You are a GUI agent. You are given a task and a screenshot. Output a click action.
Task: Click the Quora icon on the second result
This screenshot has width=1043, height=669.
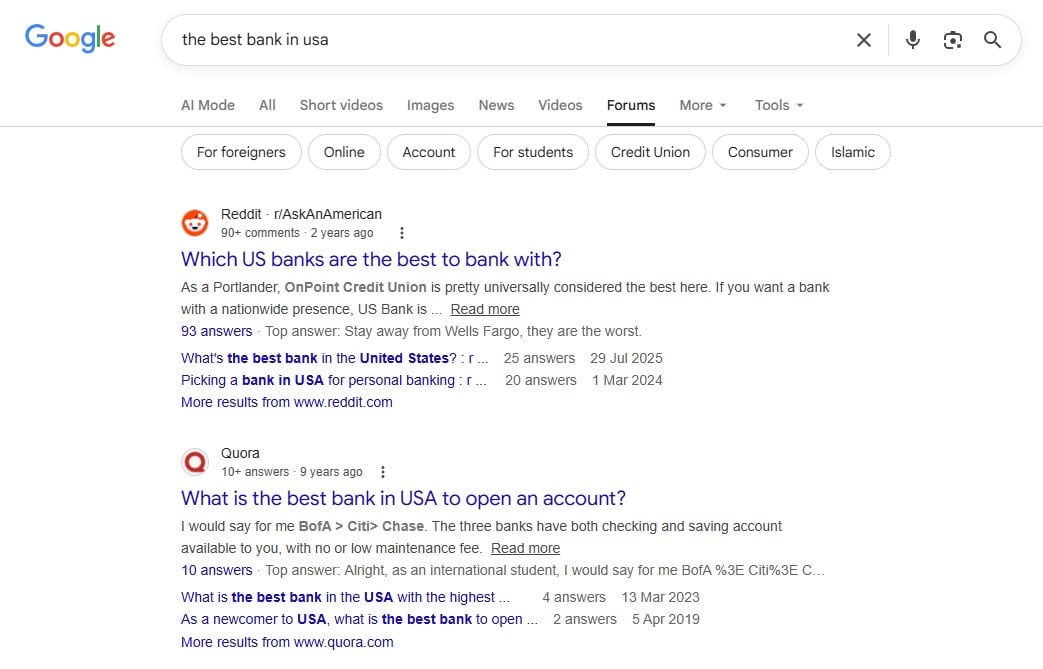pyautogui.click(x=195, y=461)
